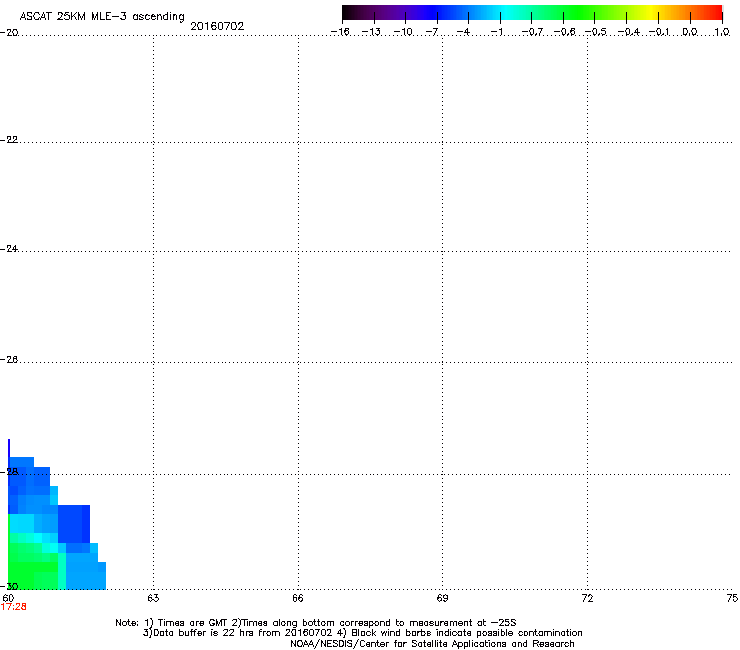Image resolution: width=740 pixels, height=650 pixels.
Task: Click the -28 latitude axis label
Action: [9, 472]
